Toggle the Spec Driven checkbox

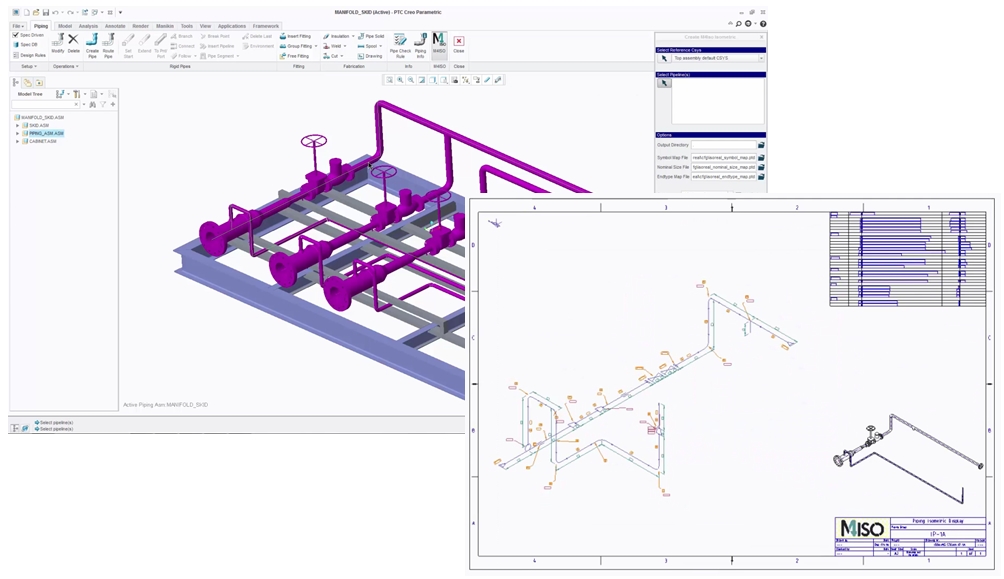[x=14, y=33]
